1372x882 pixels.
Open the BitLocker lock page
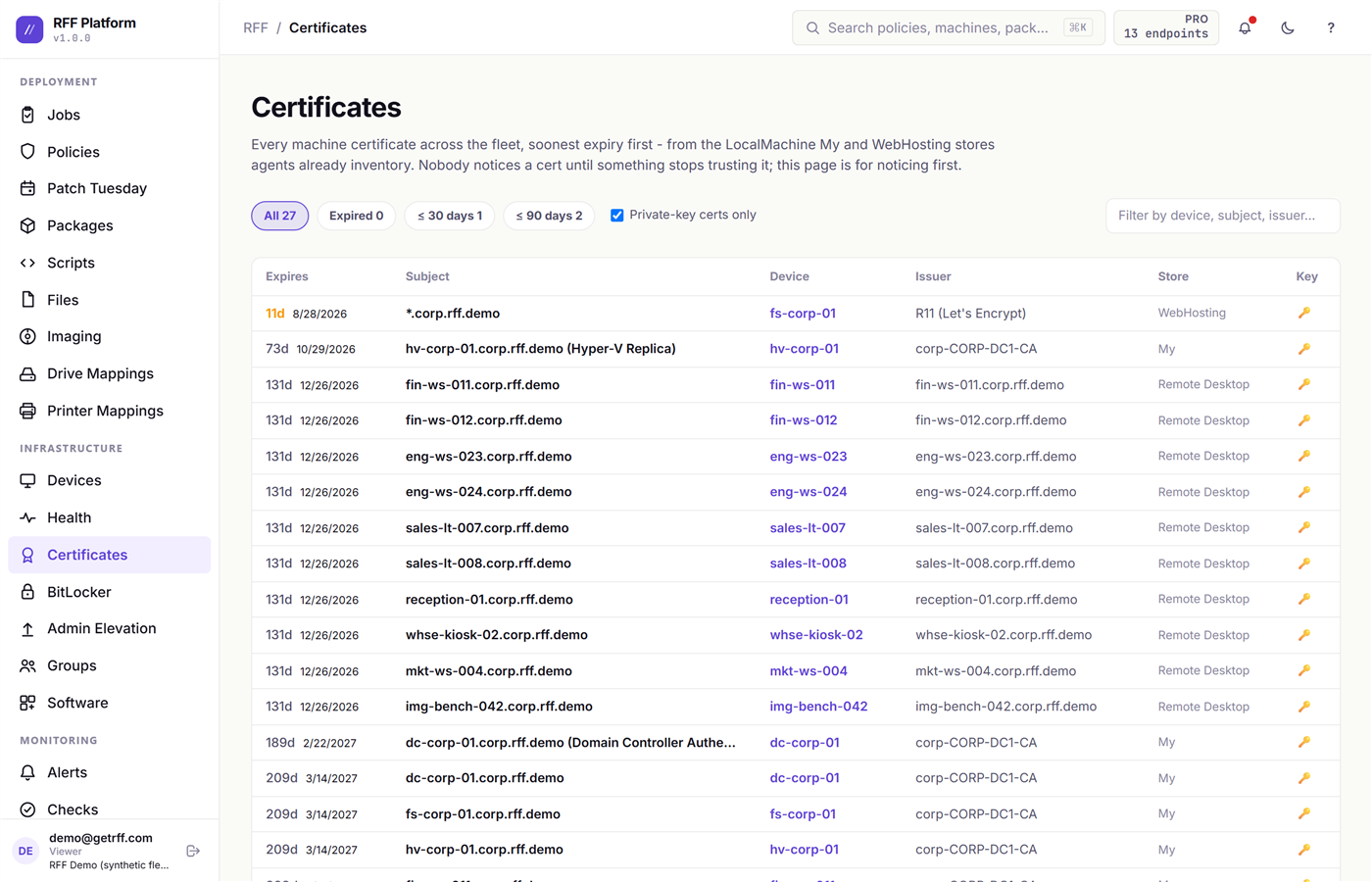[x=109, y=592]
